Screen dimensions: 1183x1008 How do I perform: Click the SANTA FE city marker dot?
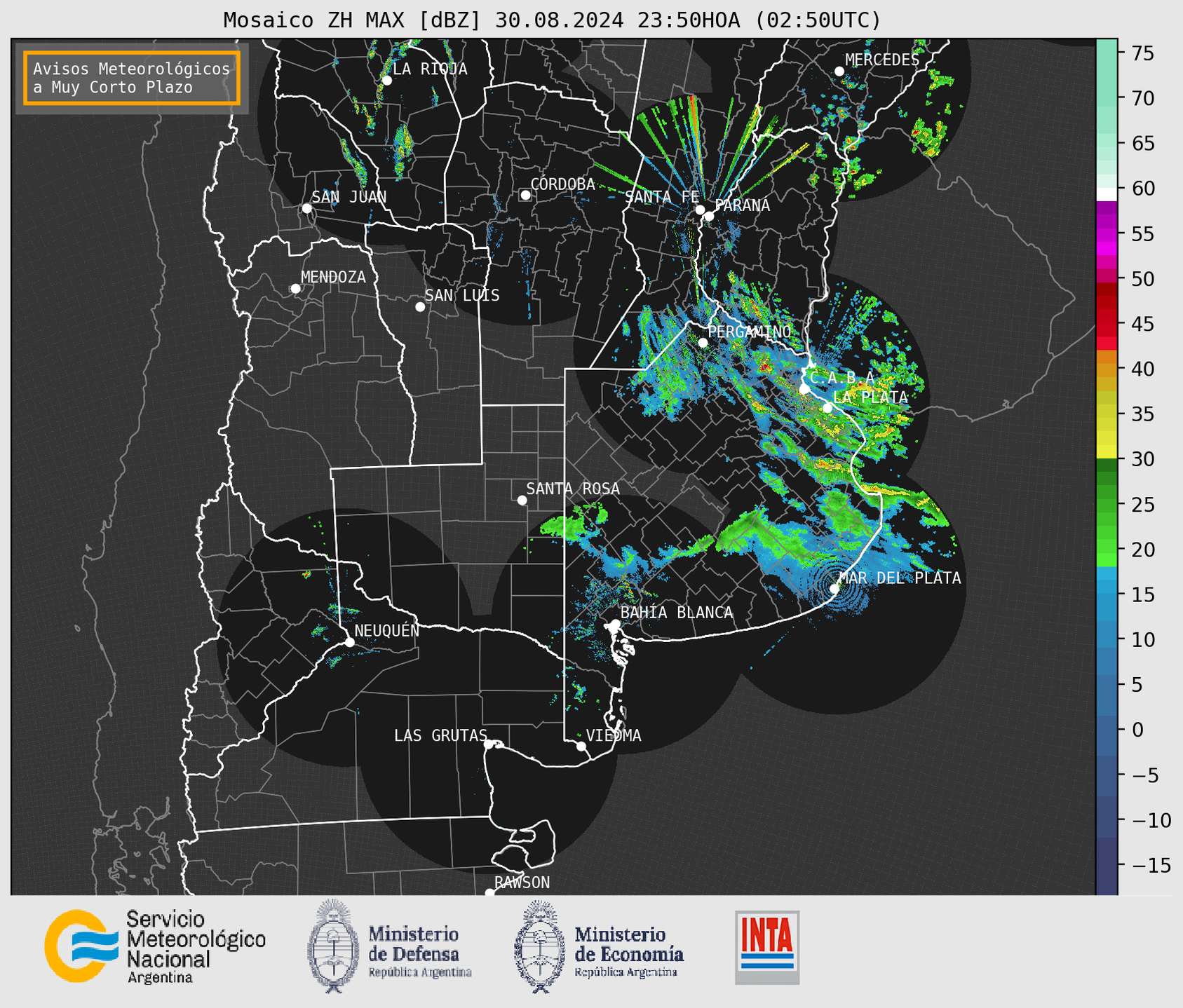pyautogui.click(x=700, y=210)
